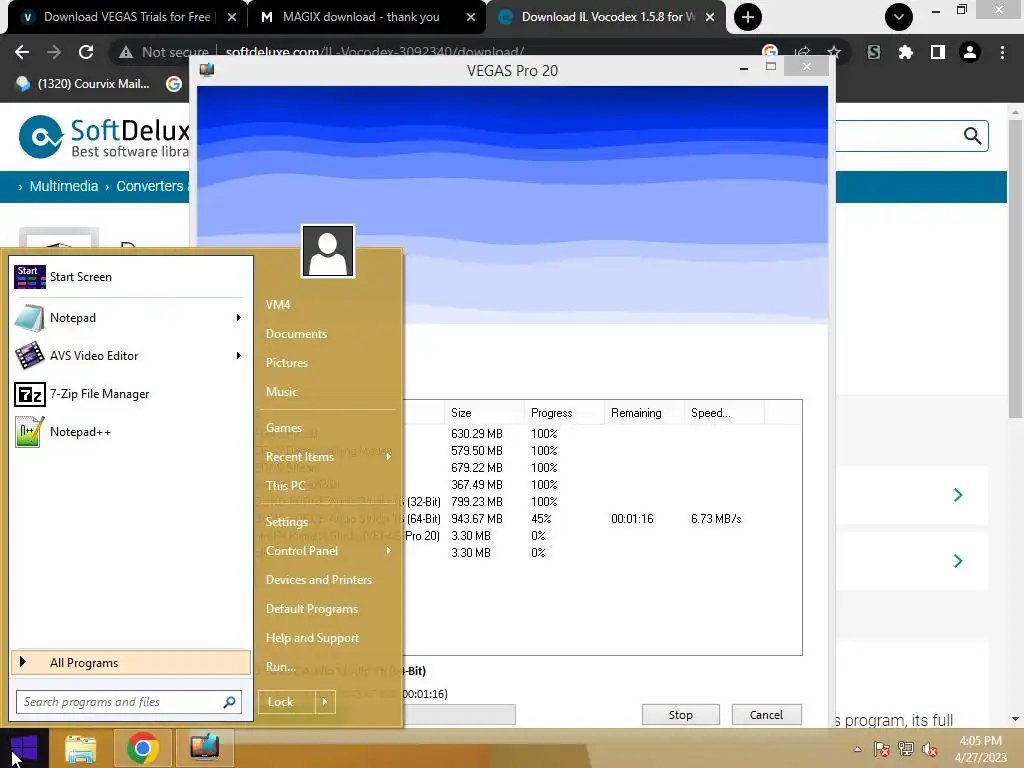This screenshot has width=1024, height=768.
Task: Expand the Notepad recent files arrow
Action: pos(238,317)
